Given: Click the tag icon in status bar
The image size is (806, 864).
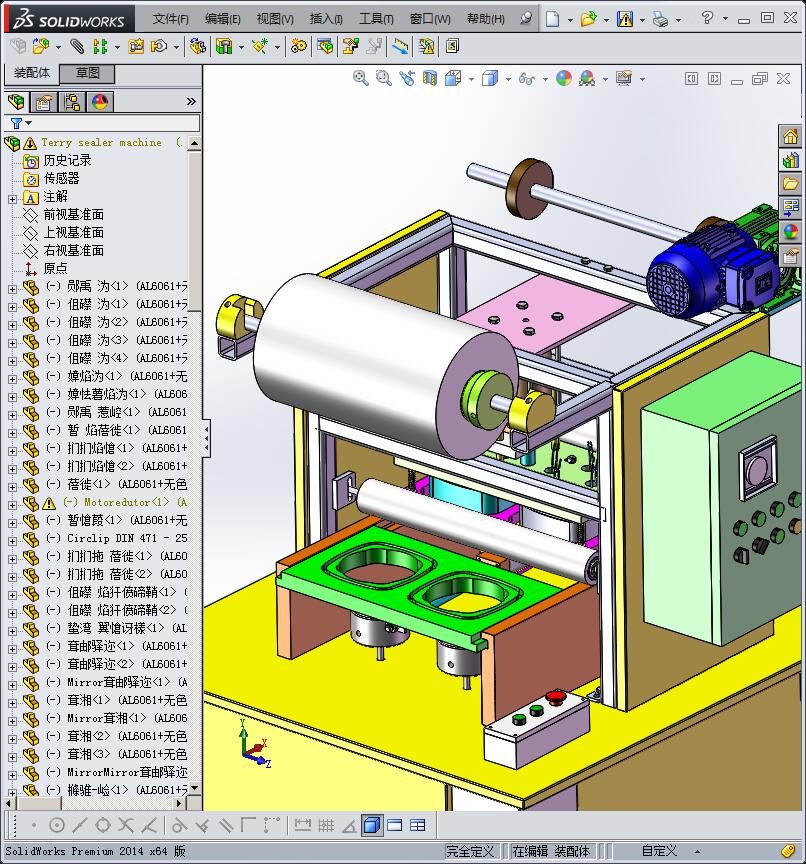Looking at the screenshot, I should point(788,851).
